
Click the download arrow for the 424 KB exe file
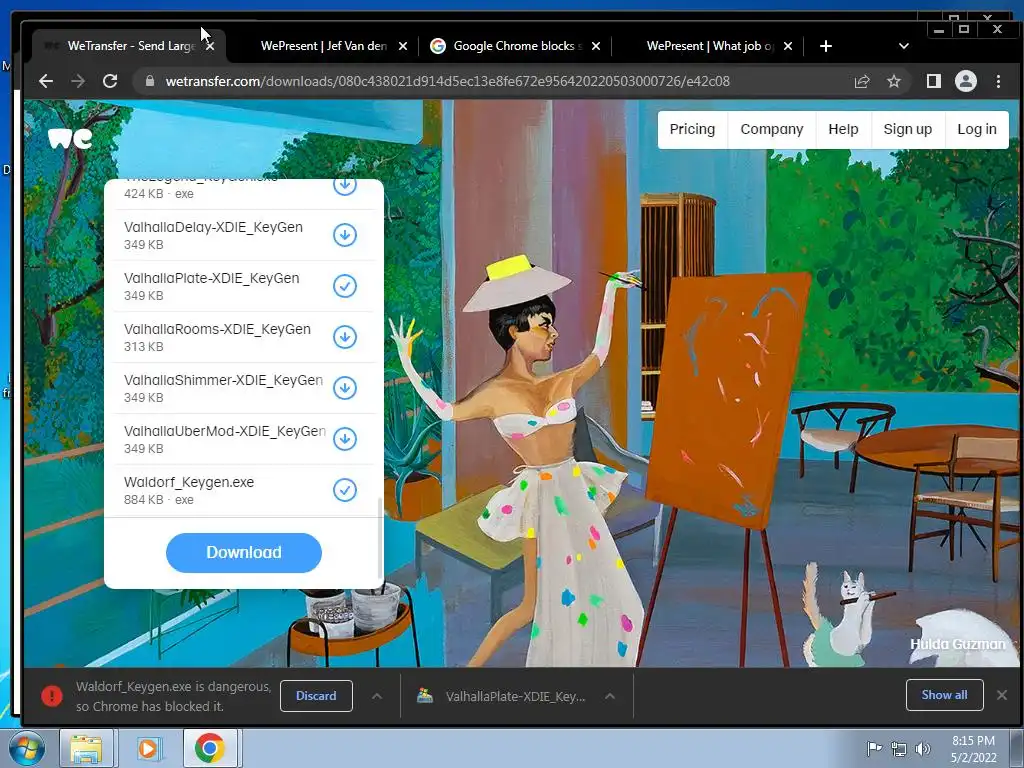(345, 185)
